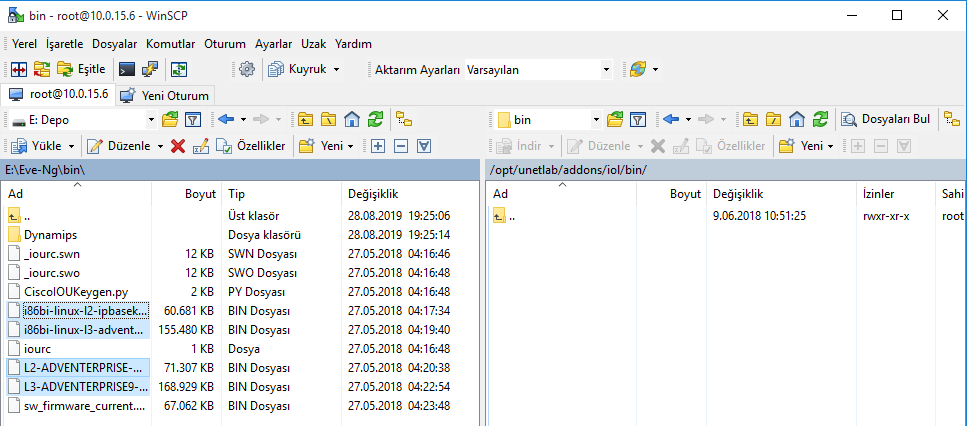The image size is (967, 426).
Task: Click the home directory icon in the remote panel
Action: tap(797, 120)
